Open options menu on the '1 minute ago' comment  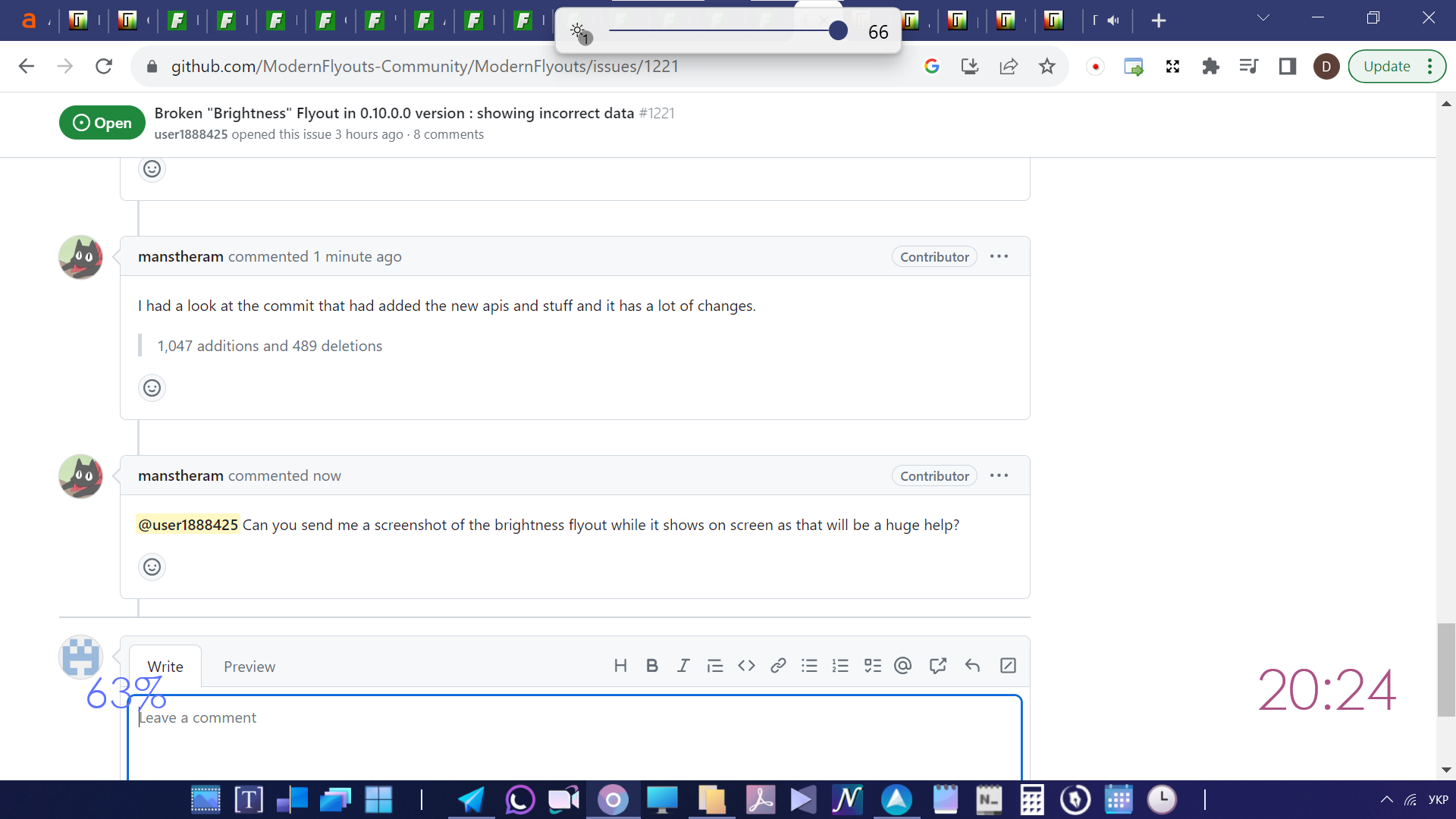[999, 256]
